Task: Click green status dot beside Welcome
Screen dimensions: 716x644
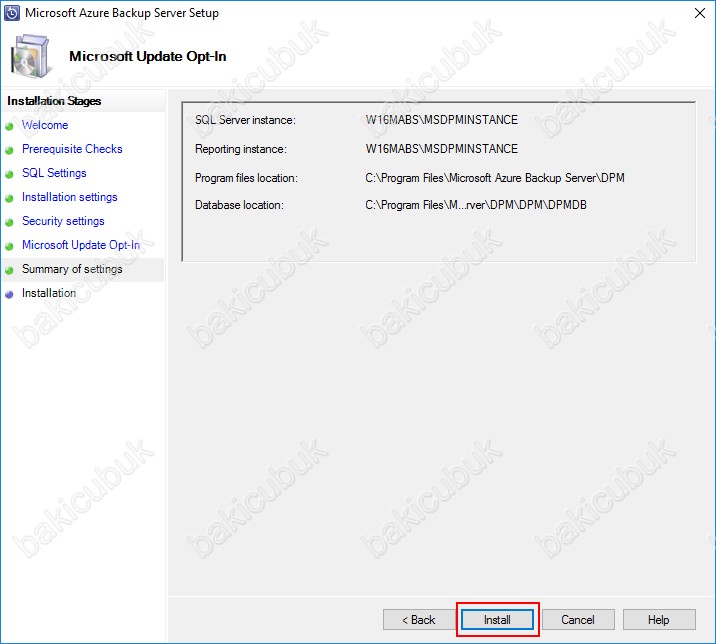Action: pyautogui.click(x=9, y=127)
